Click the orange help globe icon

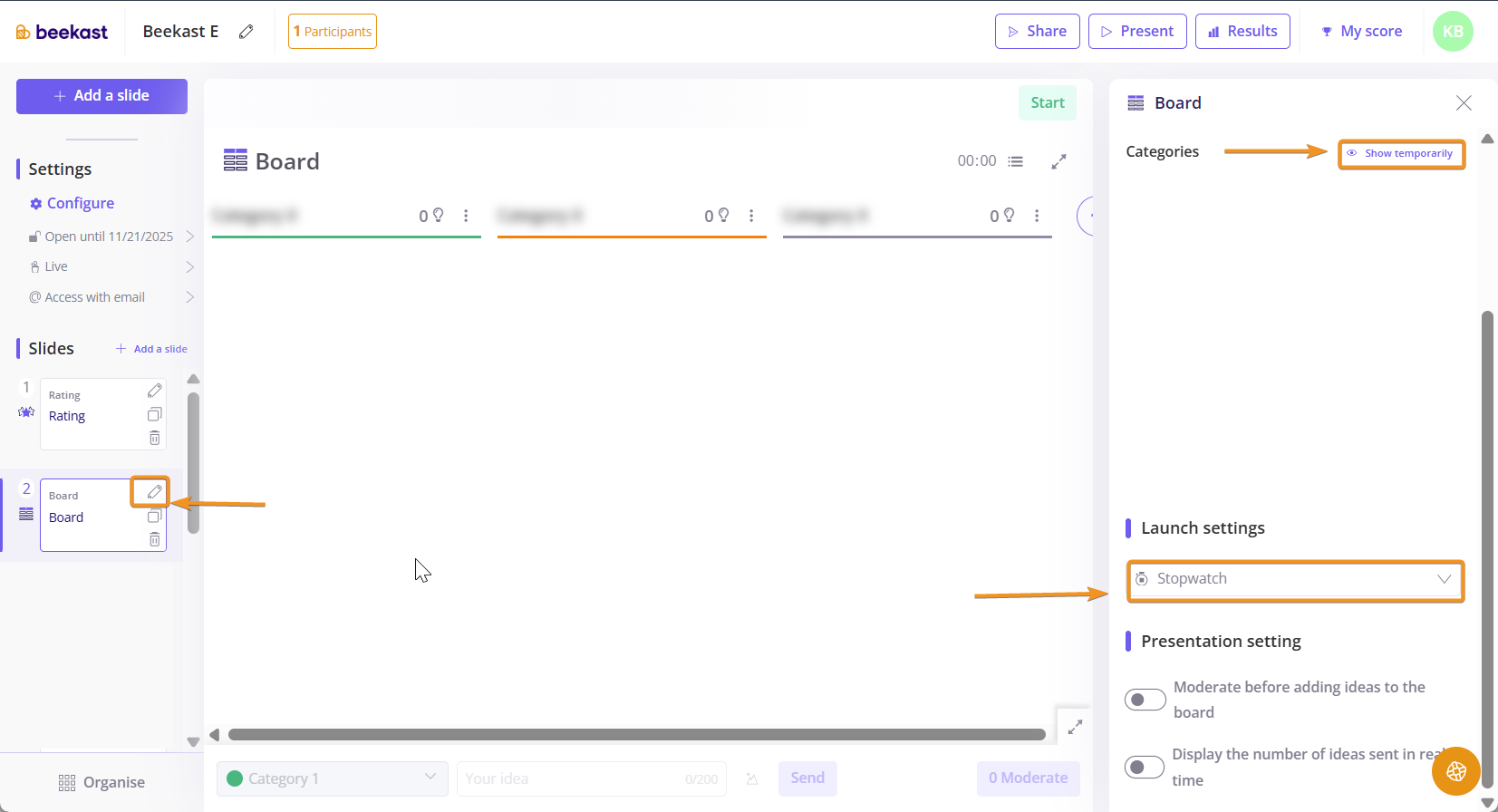[x=1455, y=770]
